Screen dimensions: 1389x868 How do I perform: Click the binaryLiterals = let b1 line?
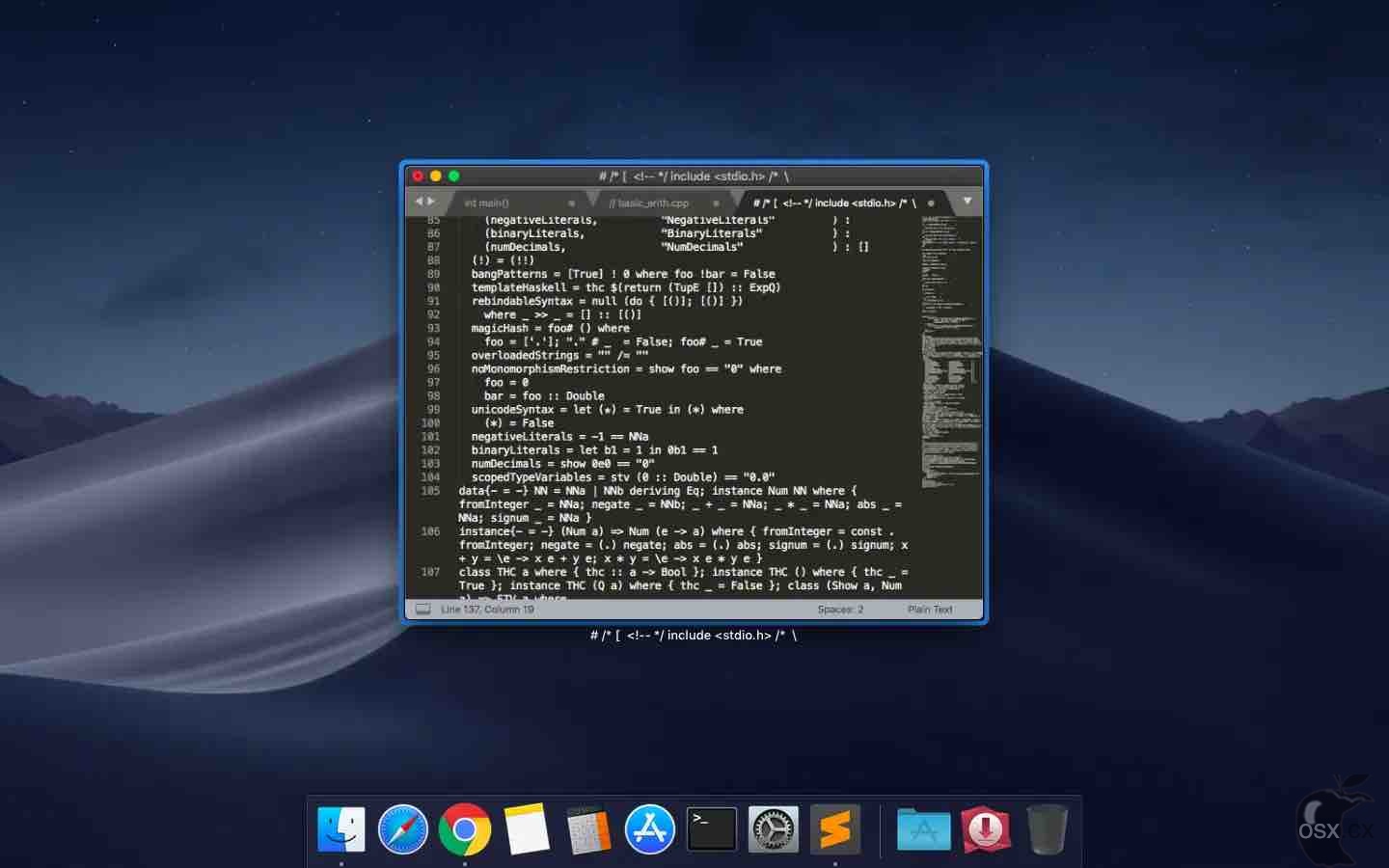coord(594,450)
